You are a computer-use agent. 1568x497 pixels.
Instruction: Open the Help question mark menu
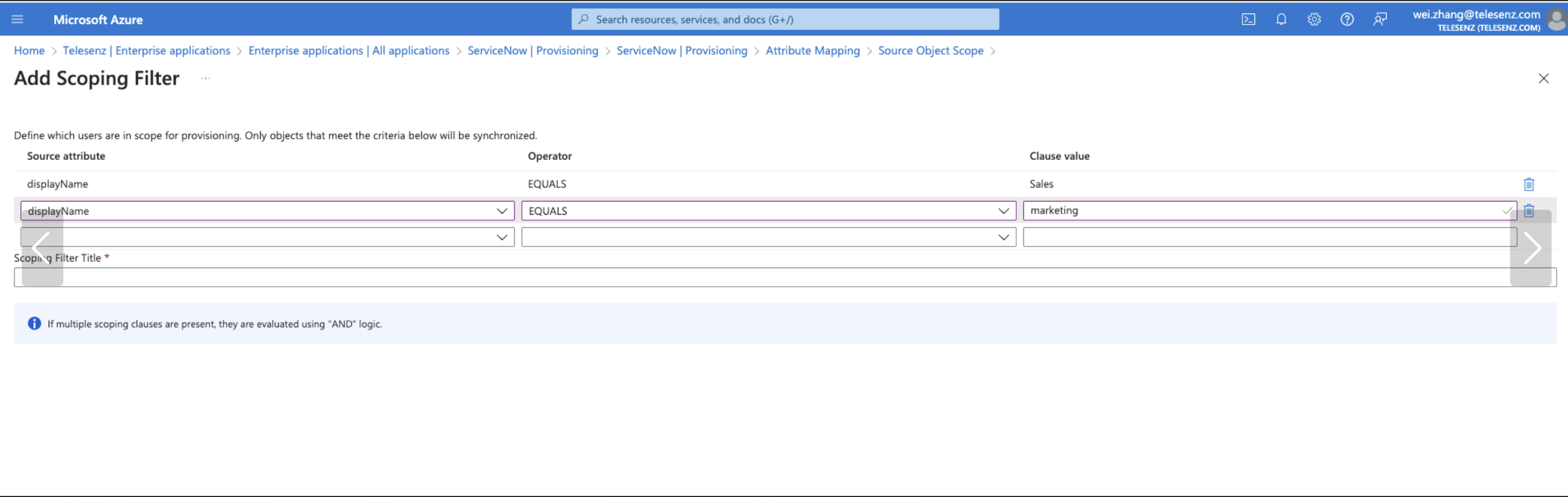(1346, 20)
